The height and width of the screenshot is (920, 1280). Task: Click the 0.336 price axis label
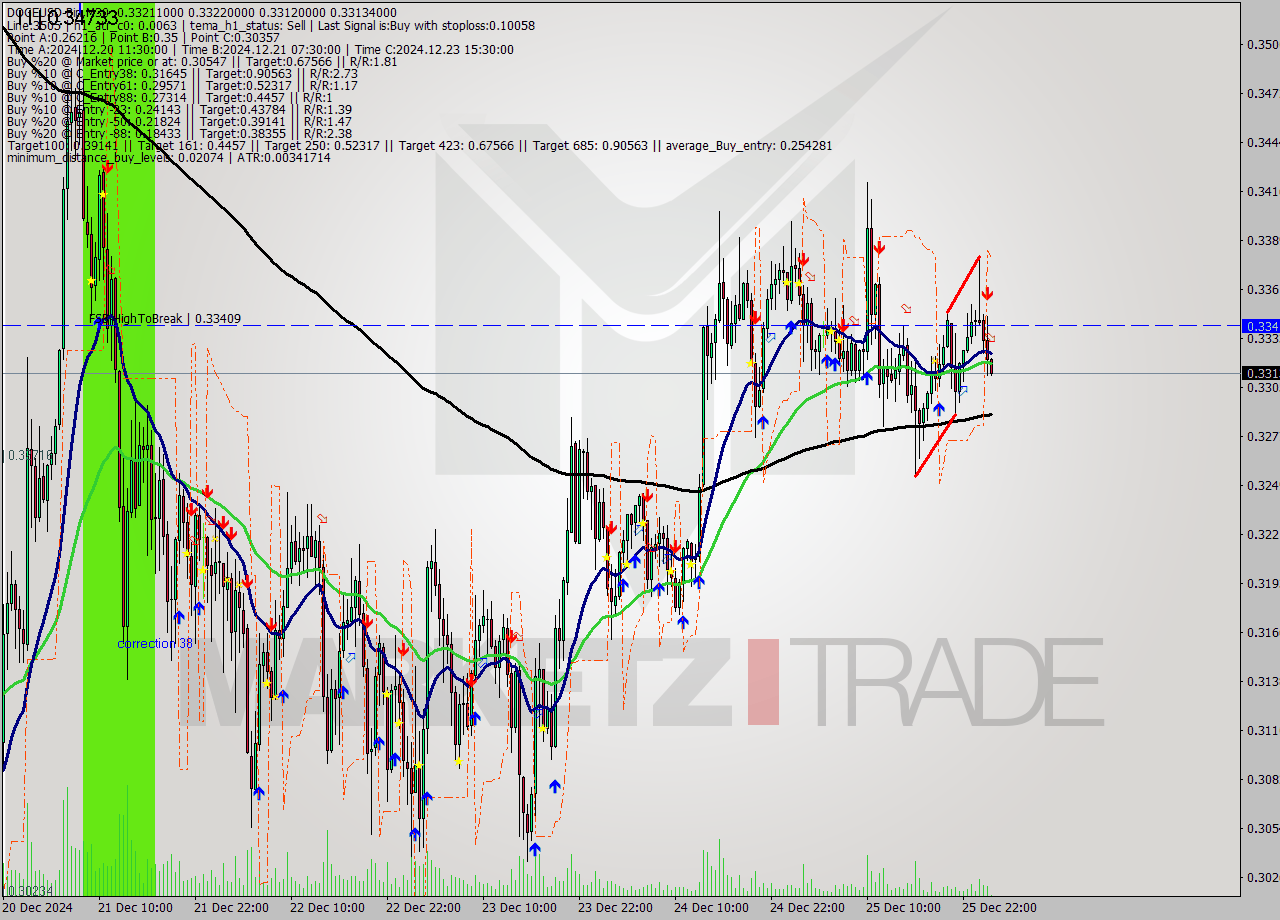(x=1262, y=289)
